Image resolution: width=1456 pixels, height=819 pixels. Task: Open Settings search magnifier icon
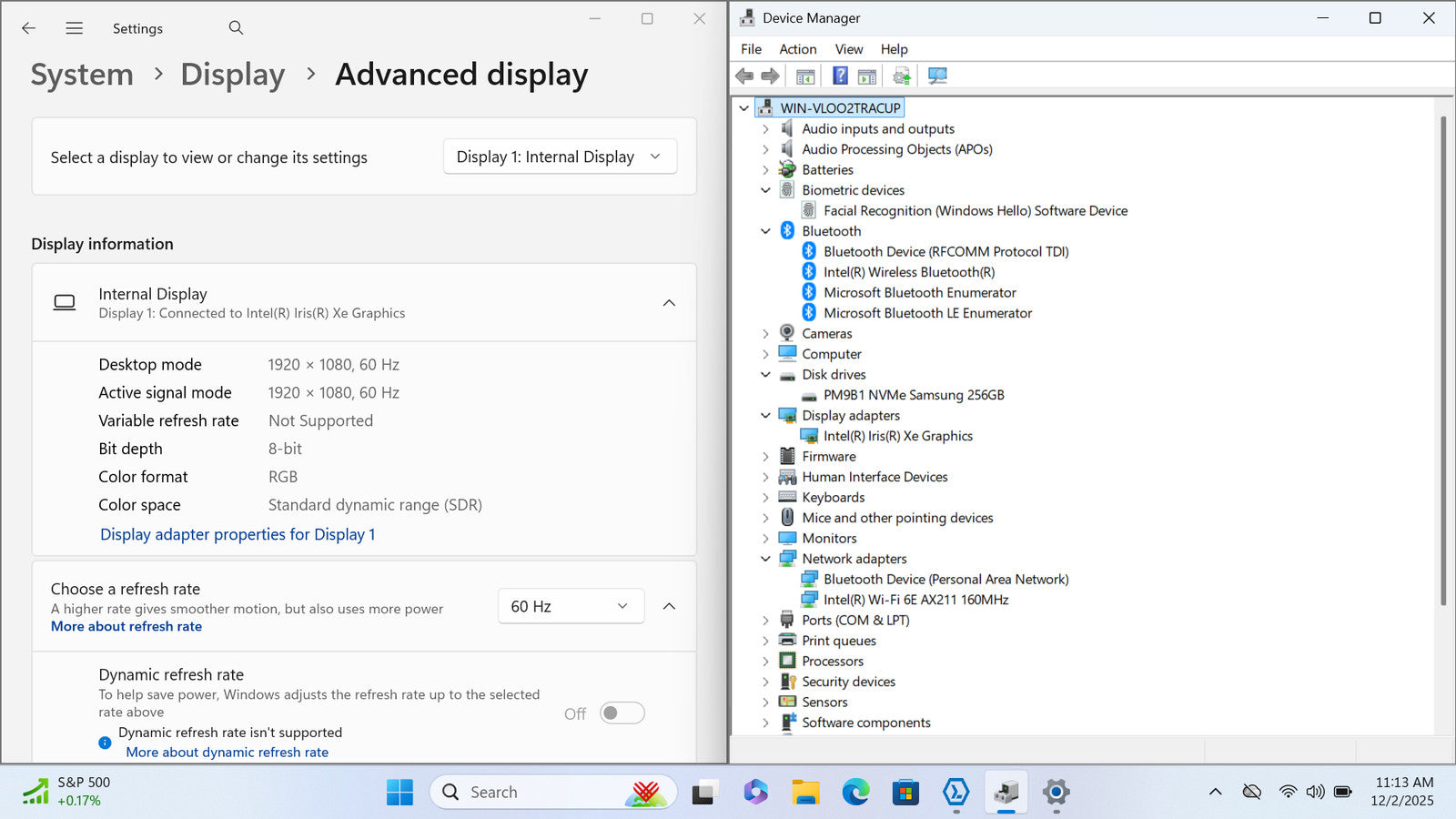236,28
